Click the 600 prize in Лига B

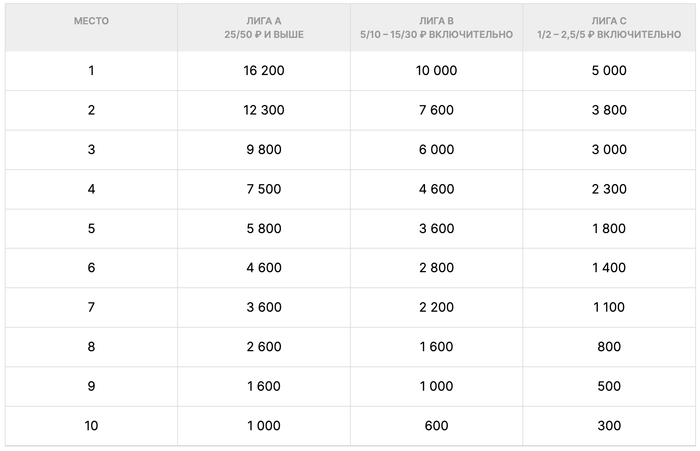point(436,426)
